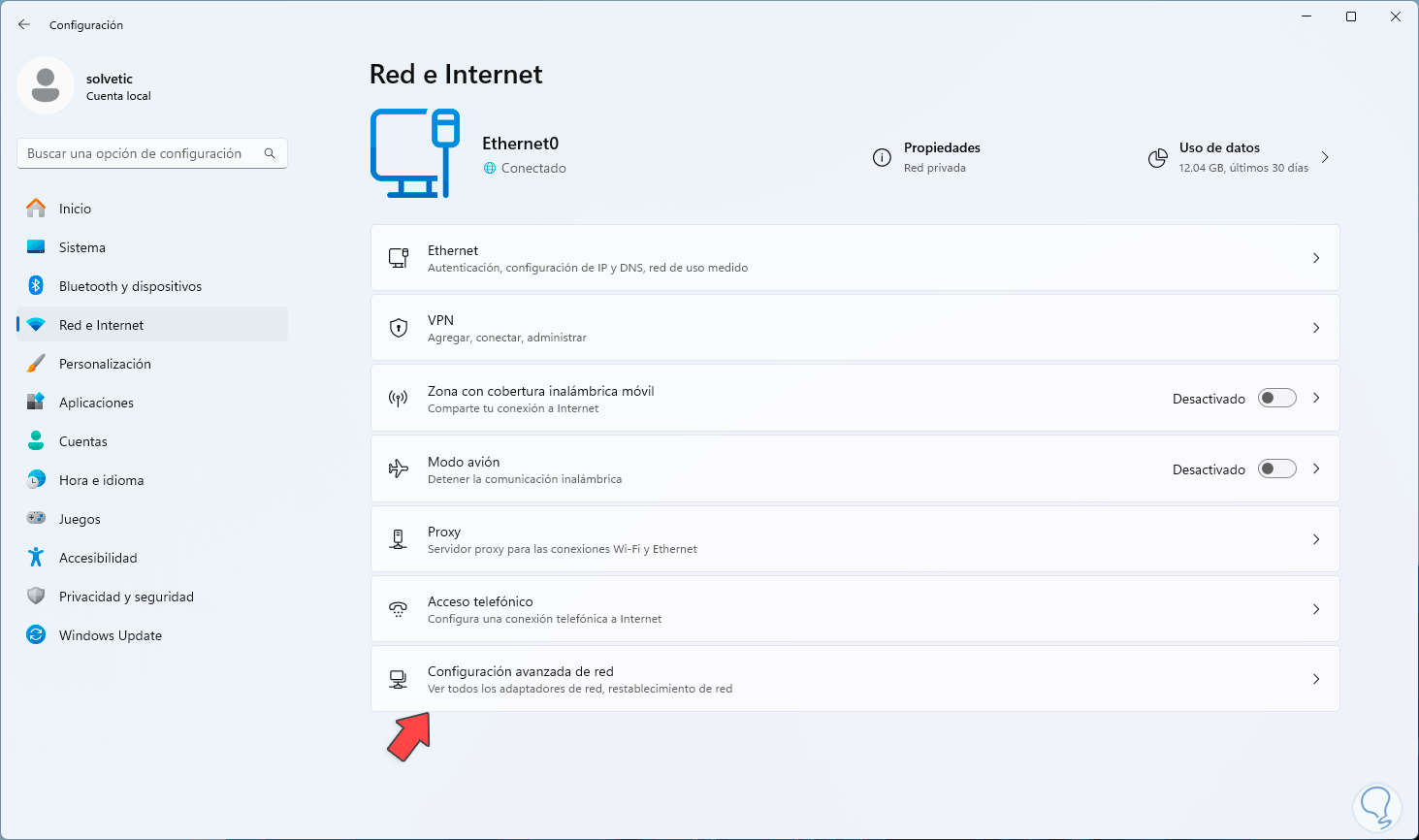The image size is (1419, 840).
Task: Expand the Ethernet settings row chevron
Action: coord(1316,257)
